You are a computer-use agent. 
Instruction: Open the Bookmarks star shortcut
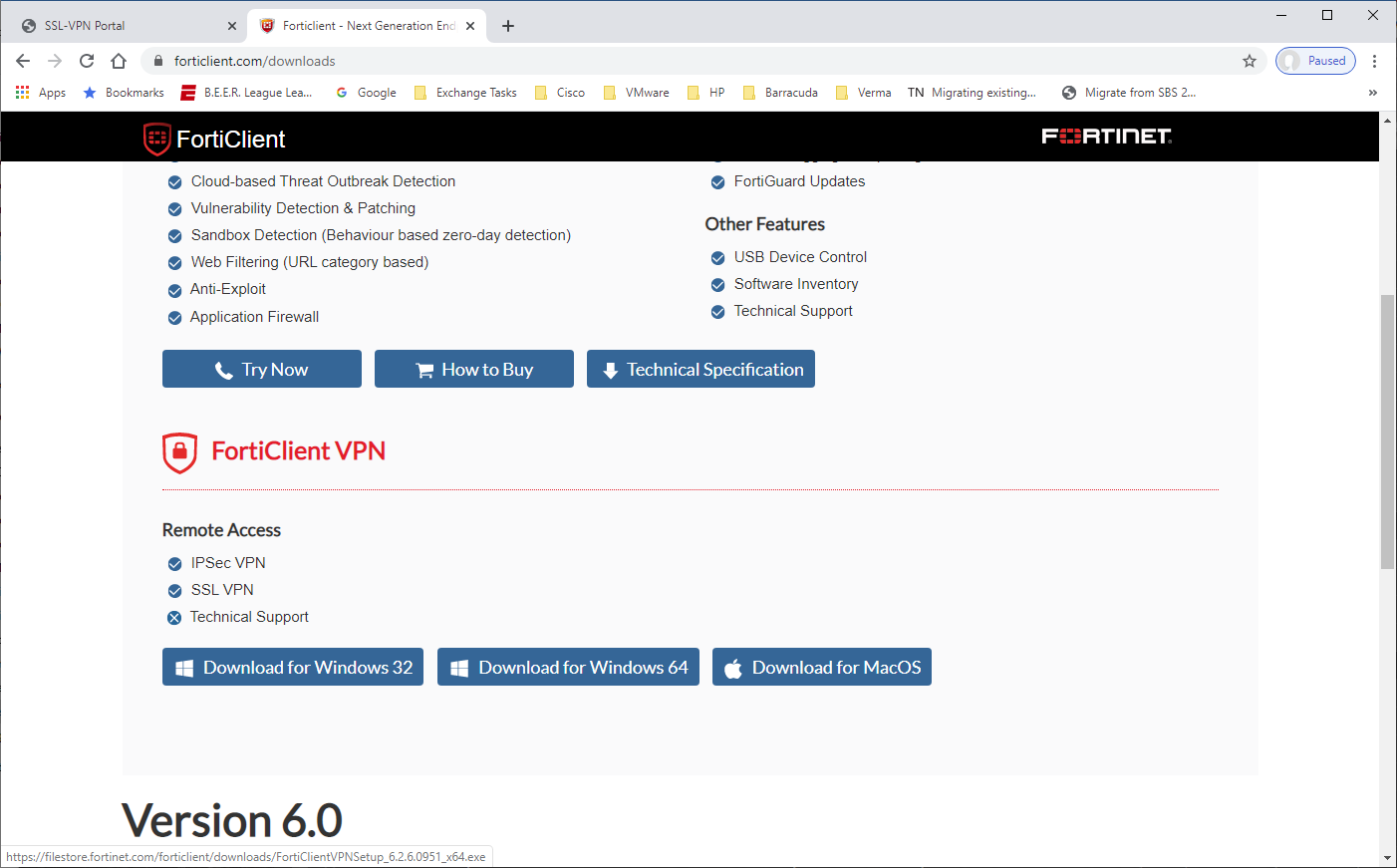coord(124,93)
